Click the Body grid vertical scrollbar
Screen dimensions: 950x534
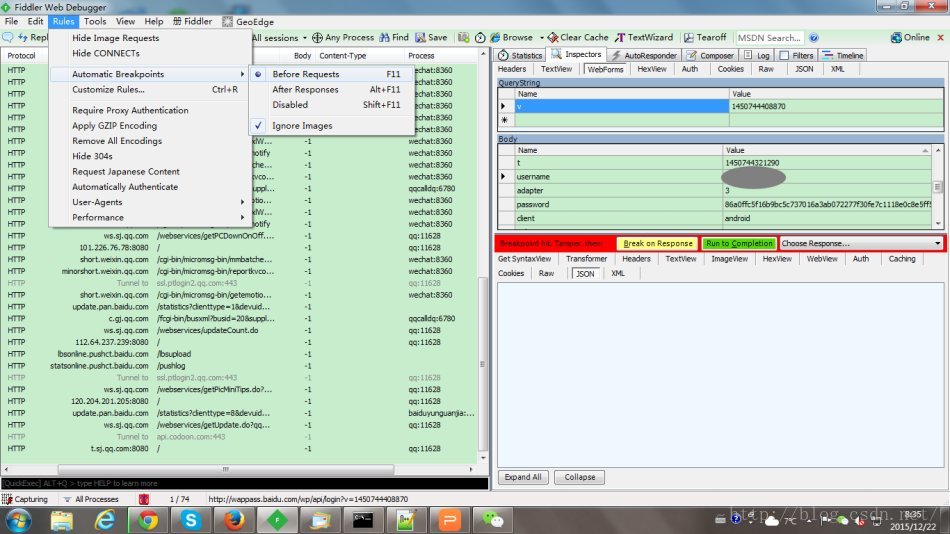[x=938, y=187]
